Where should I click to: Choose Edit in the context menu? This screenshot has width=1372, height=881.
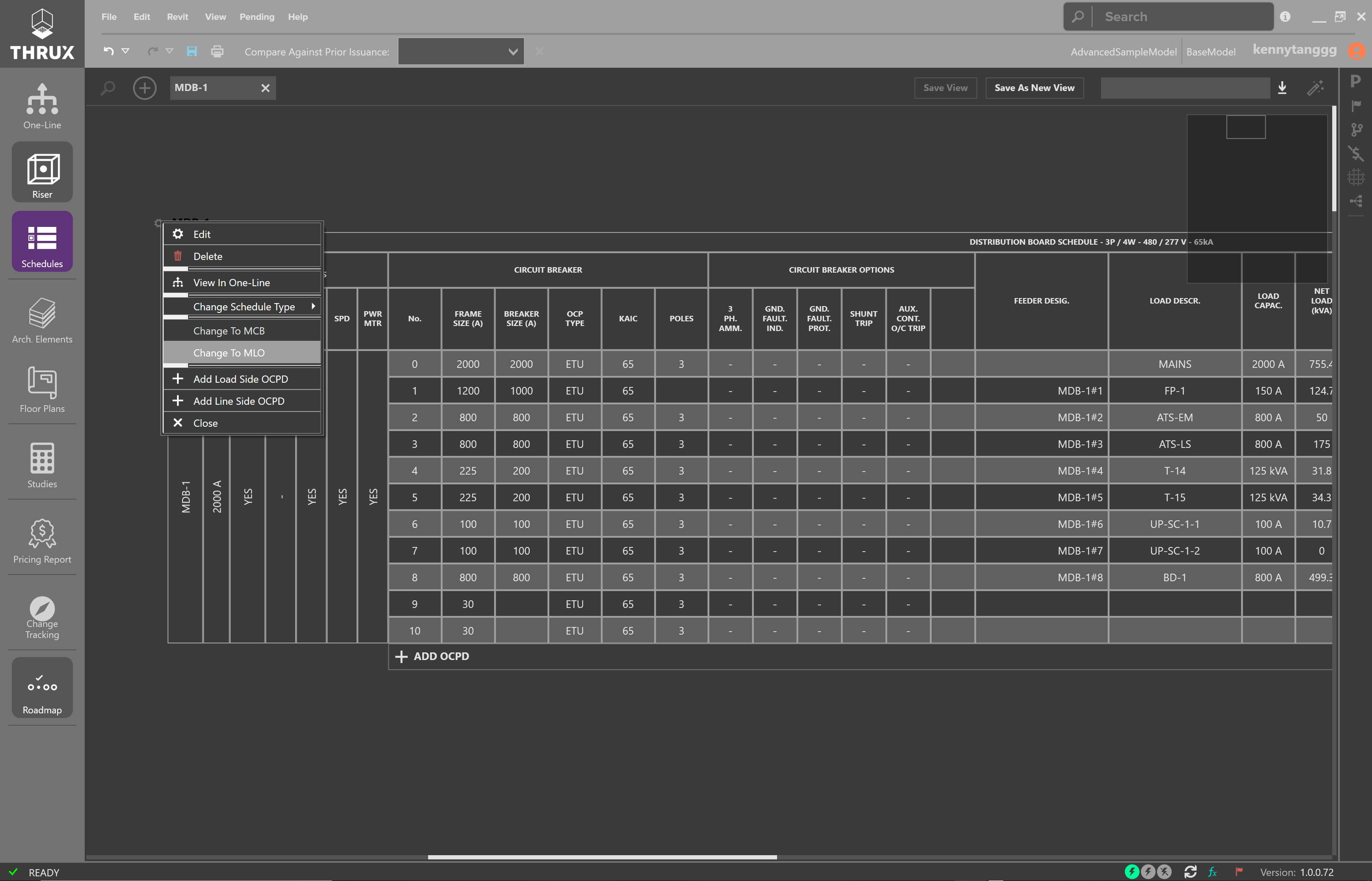[x=241, y=234]
